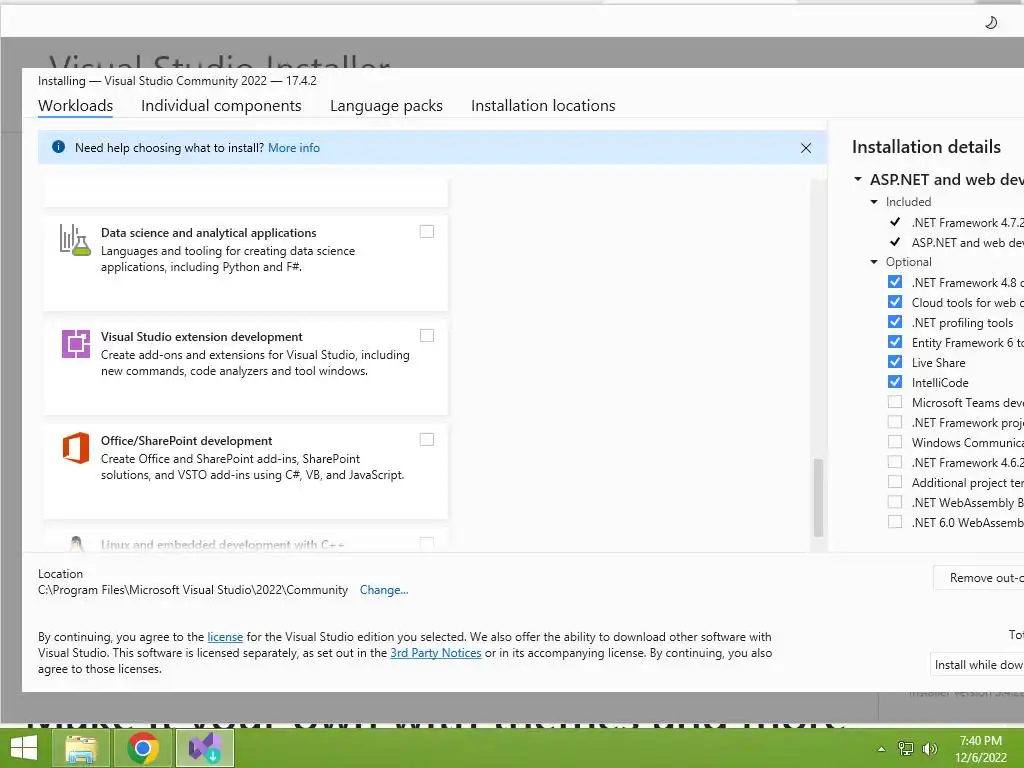Viewport: 1024px width, 768px height.
Task: Click the Data science workload flask icon
Action: pos(75,240)
